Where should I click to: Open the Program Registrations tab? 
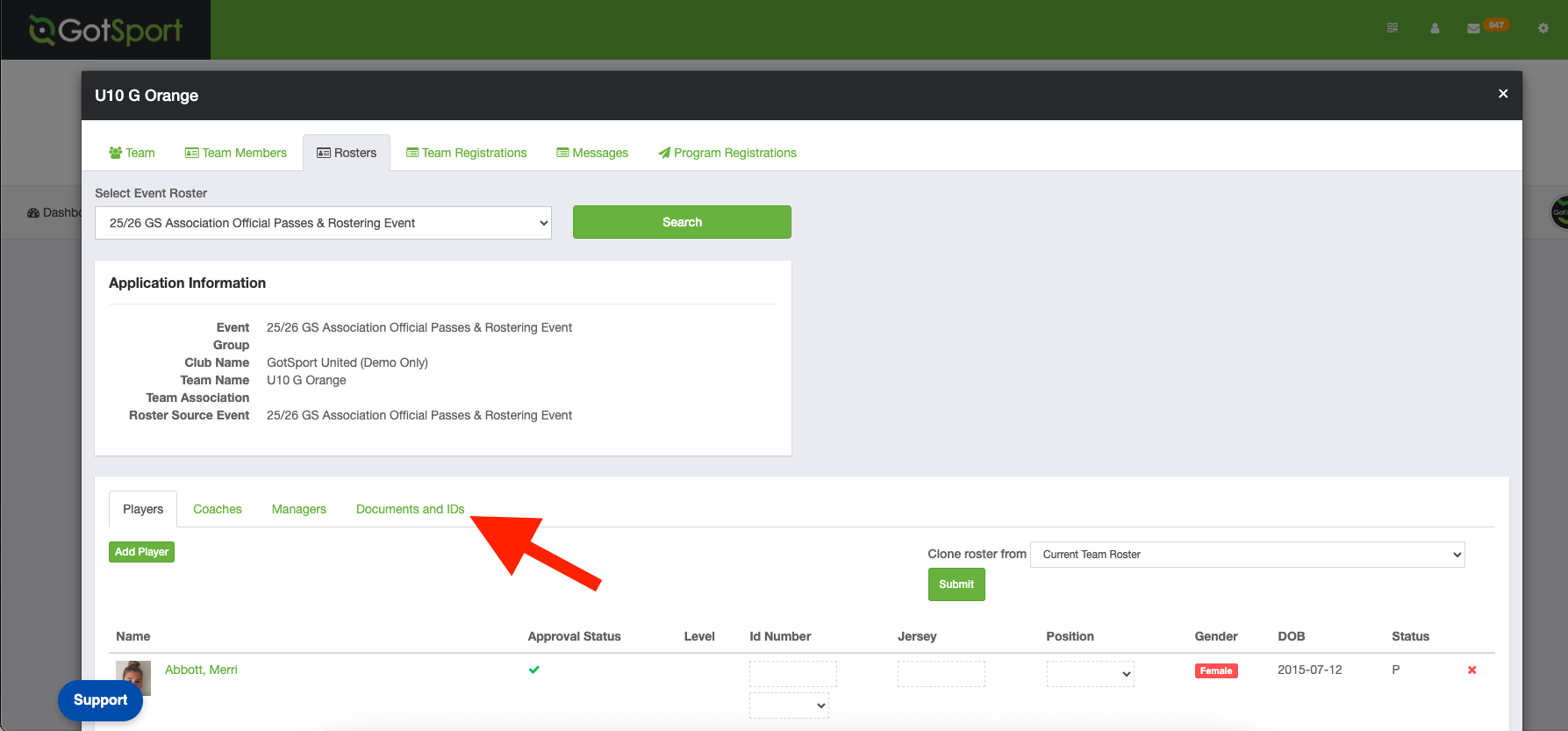[x=727, y=153]
